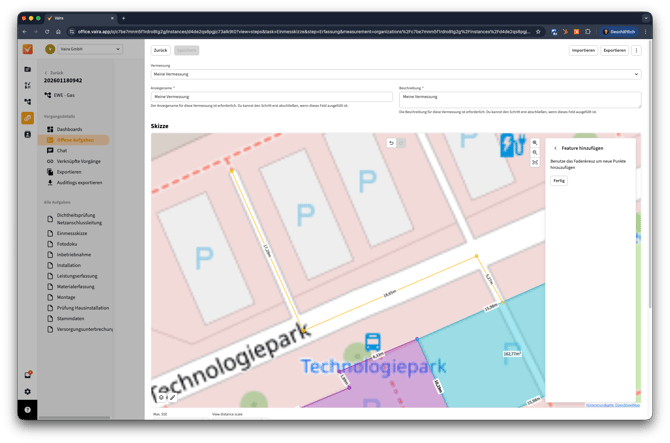Open the Chat sidebar entry

tap(62, 151)
